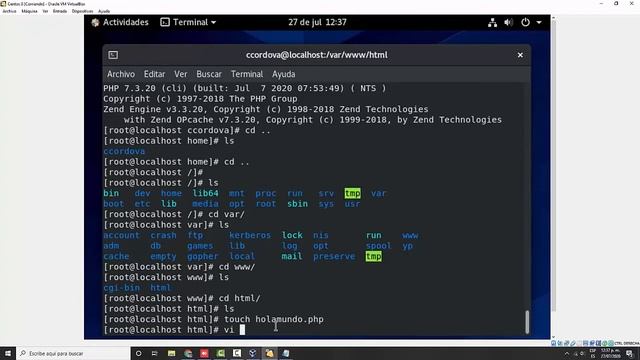The image size is (640, 360).
Task: Show hidden system tray icons chevron
Action: pyautogui.click(x=567, y=354)
